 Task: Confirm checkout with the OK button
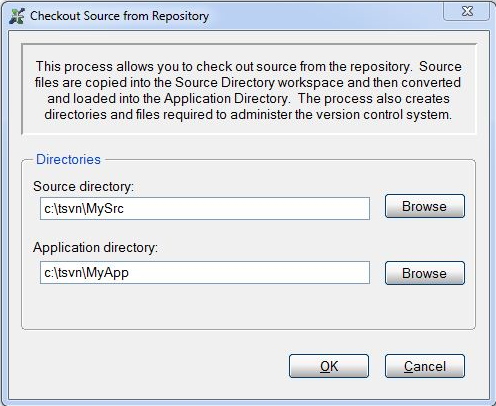pyautogui.click(x=329, y=366)
